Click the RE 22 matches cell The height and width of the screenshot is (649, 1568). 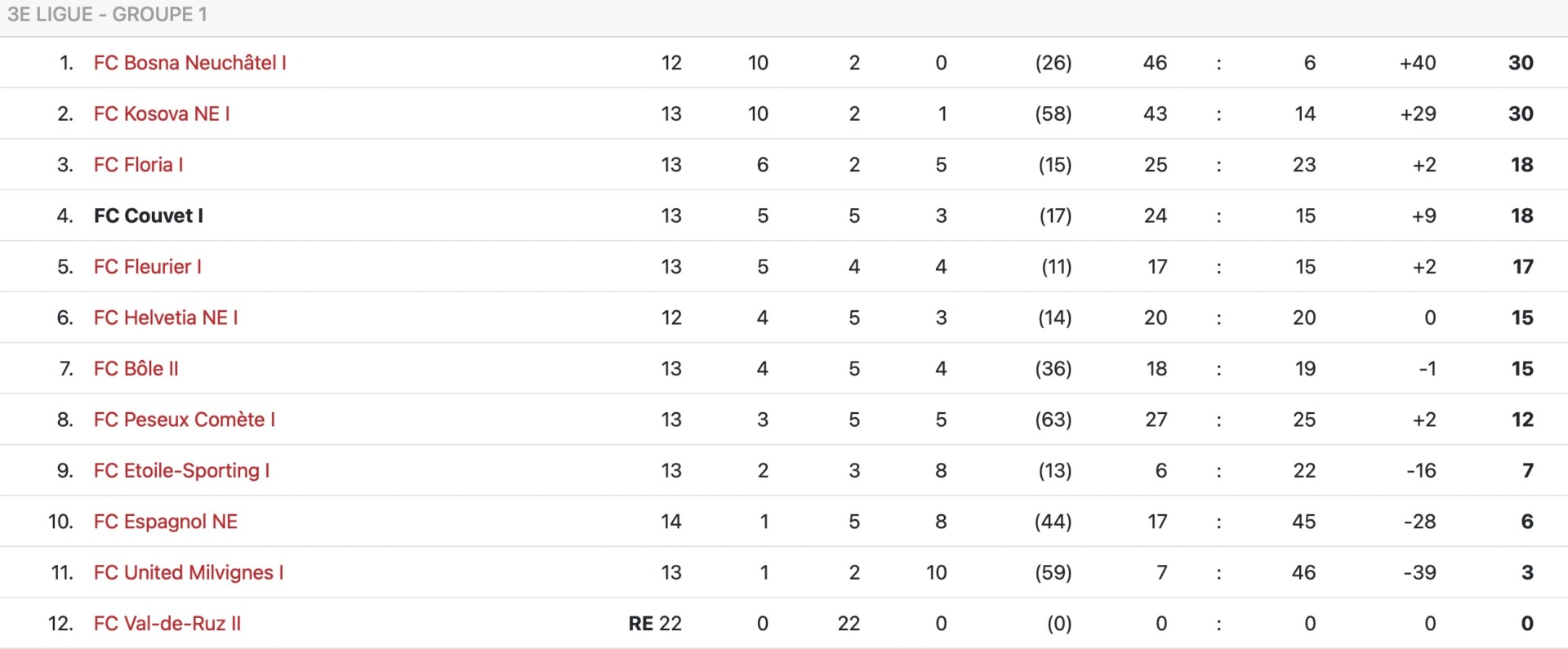(x=655, y=624)
